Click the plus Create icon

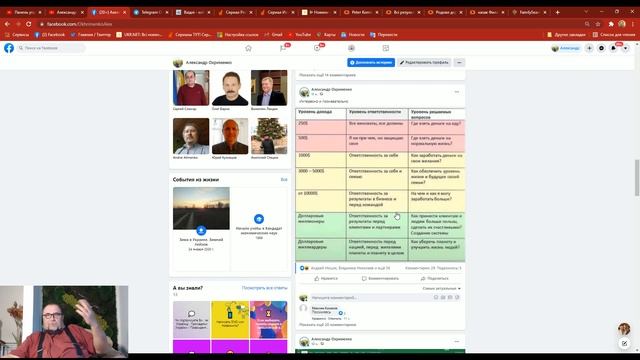point(589,48)
